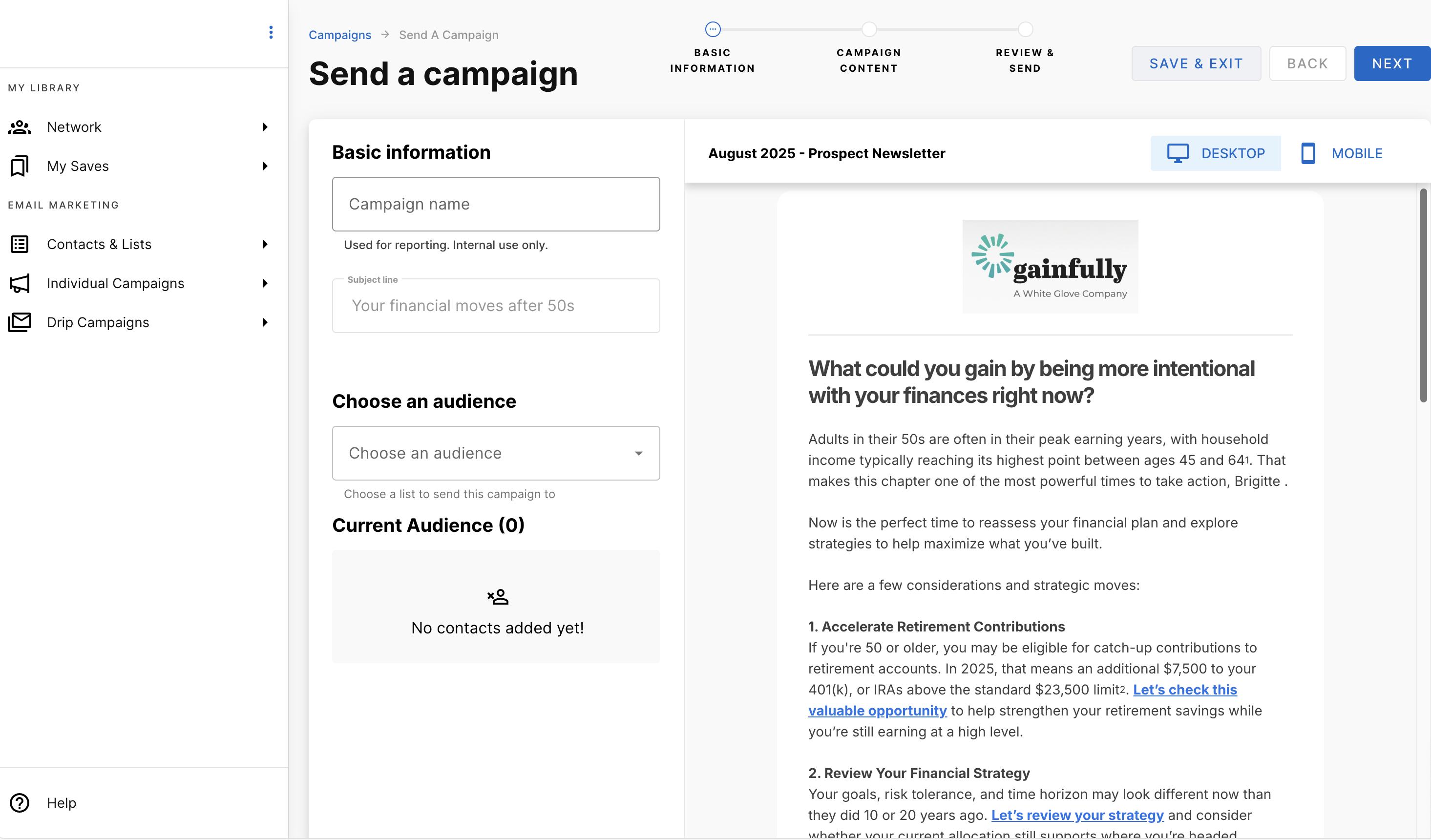The height and width of the screenshot is (840, 1431).
Task: Click the Next button
Action: tap(1392, 63)
